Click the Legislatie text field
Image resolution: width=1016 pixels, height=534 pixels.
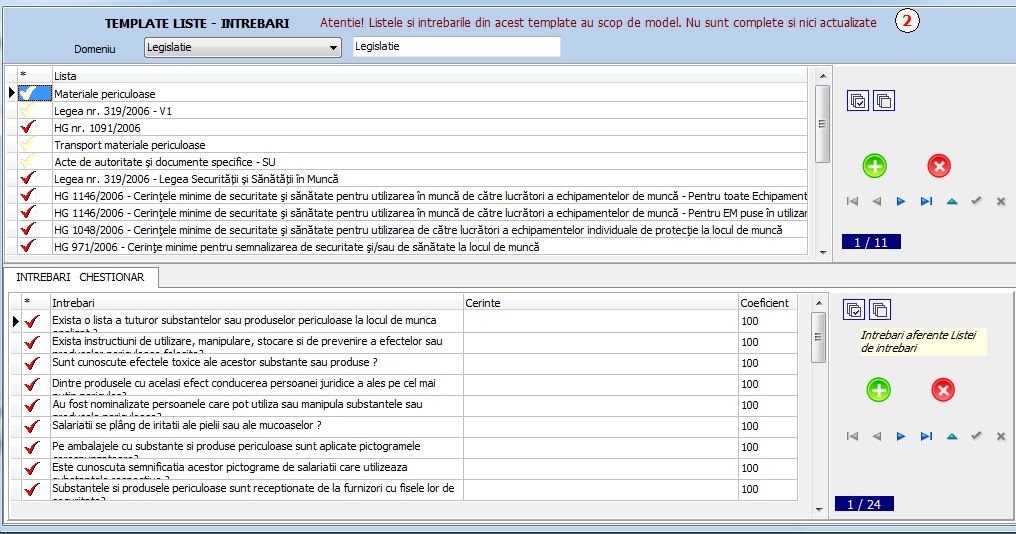point(456,47)
